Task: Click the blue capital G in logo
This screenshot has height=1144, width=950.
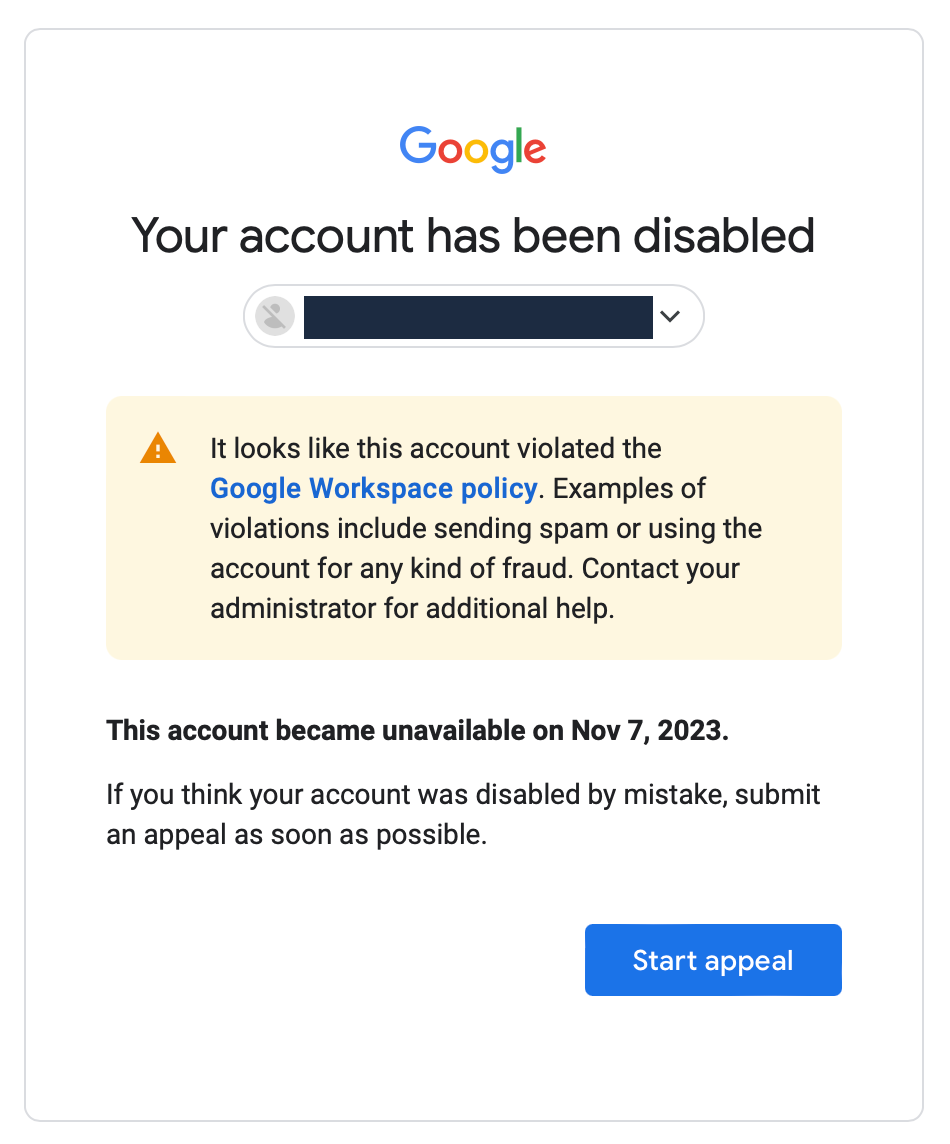Action: click(x=417, y=146)
